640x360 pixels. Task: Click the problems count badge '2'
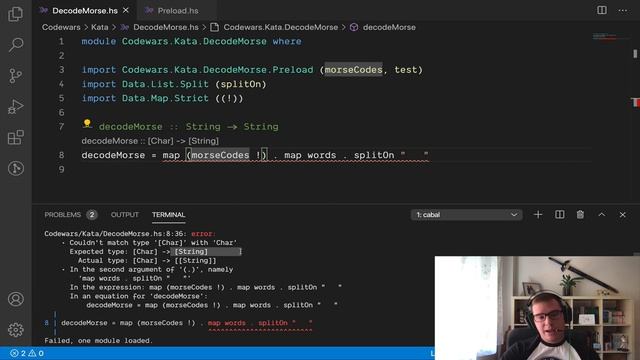tap(92, 215)
